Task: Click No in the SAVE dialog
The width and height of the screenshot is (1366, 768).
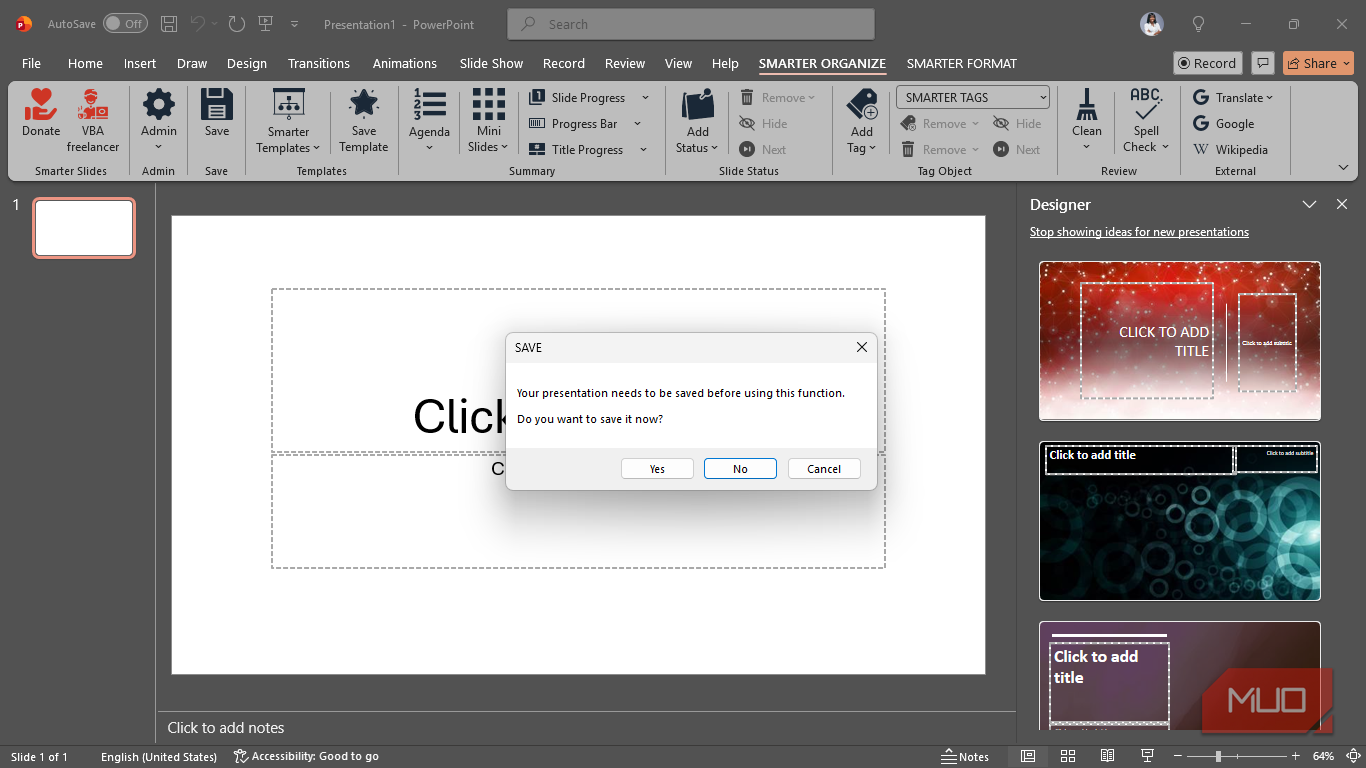Action: tap(740, 469)
